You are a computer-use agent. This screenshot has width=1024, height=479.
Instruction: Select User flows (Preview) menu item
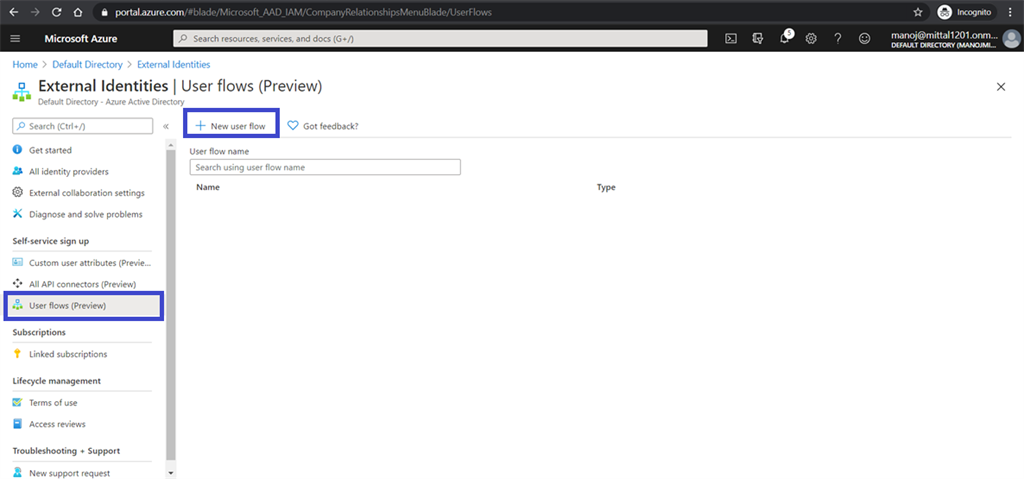click(x=83, y=306)
